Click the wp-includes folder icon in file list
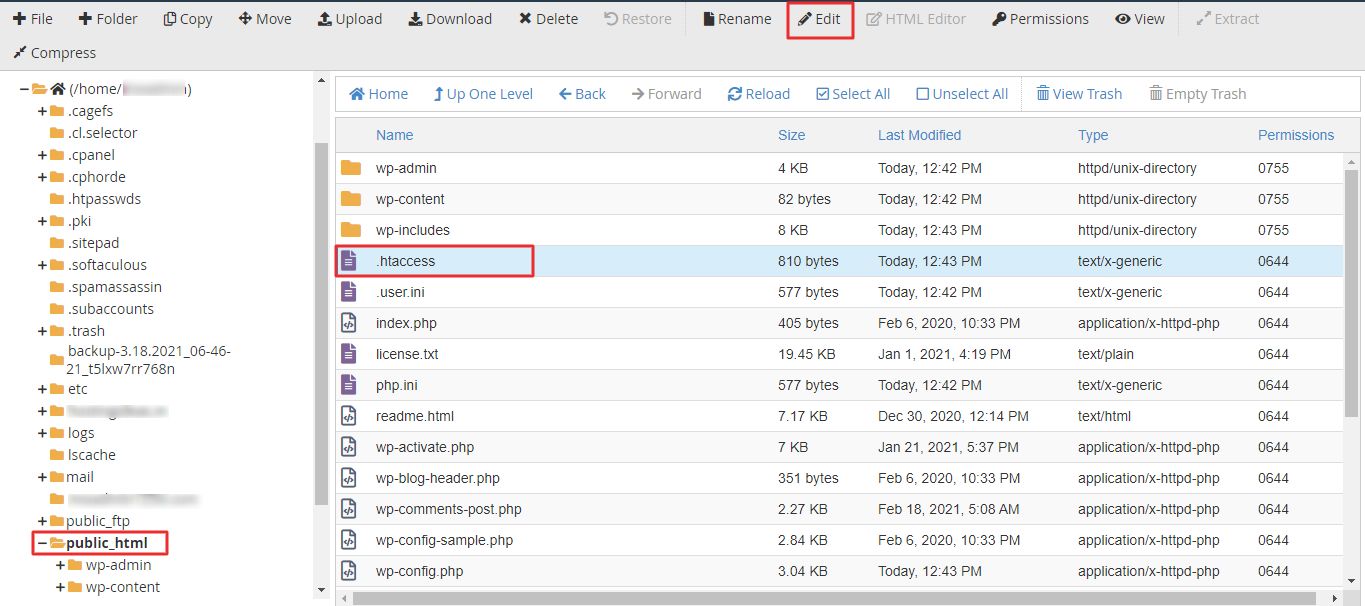The width and height of the screenshot is (1365, 606). click(350, 230)
